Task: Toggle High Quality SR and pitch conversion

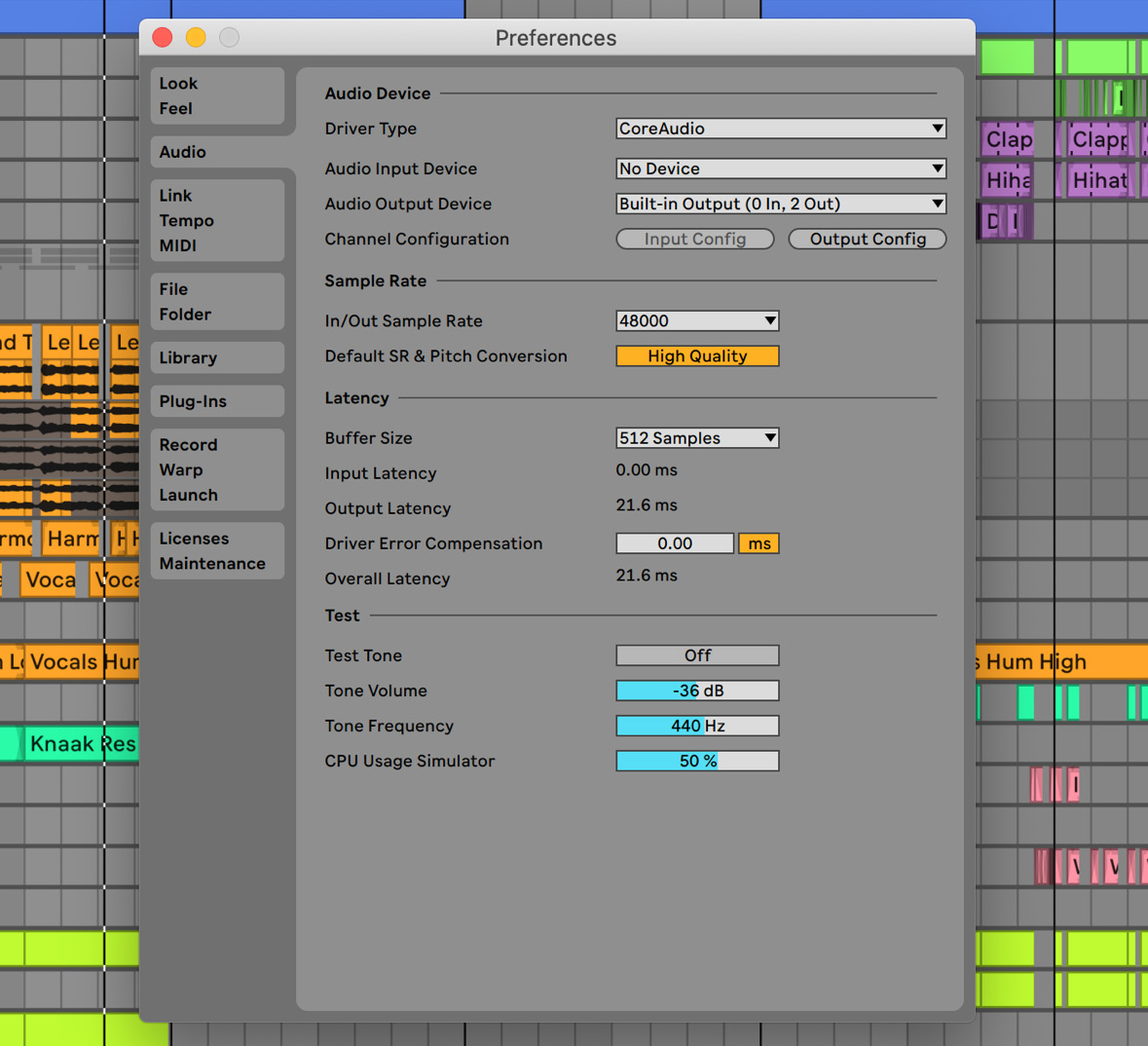Action: pos(697,356)
